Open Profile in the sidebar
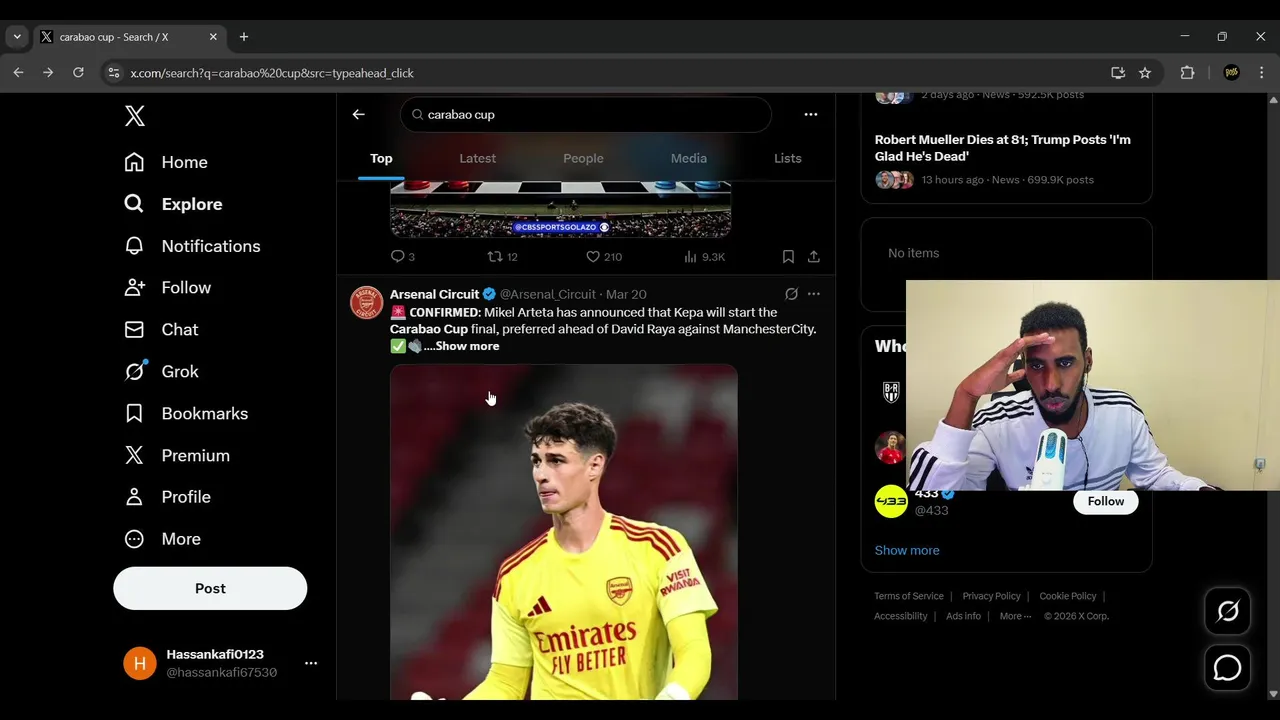The width and height of the screenshot is (1280, 720). pos(167,497)
